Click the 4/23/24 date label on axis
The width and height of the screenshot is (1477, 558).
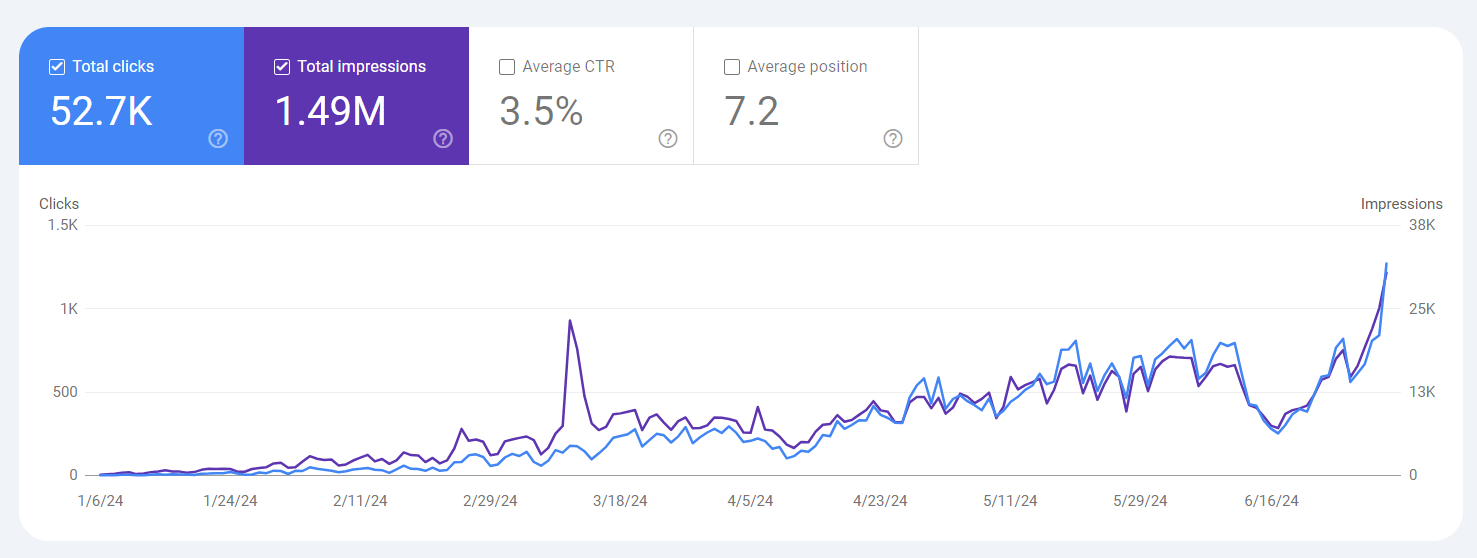(880, 501)
